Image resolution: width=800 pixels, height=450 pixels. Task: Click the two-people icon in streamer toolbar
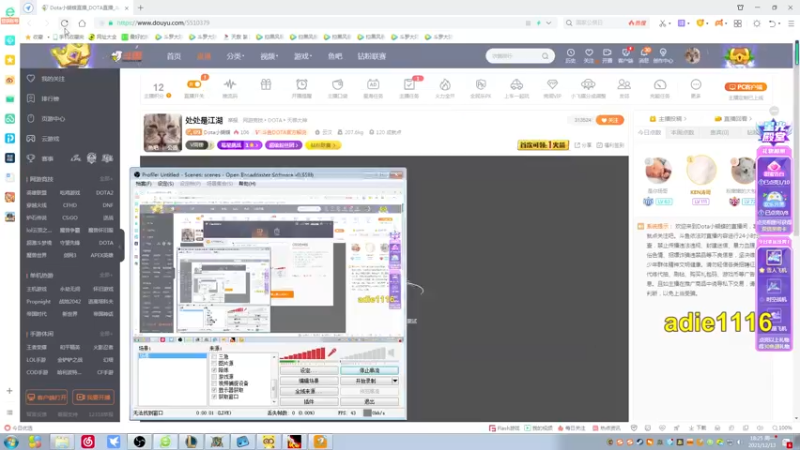(624, 84)
